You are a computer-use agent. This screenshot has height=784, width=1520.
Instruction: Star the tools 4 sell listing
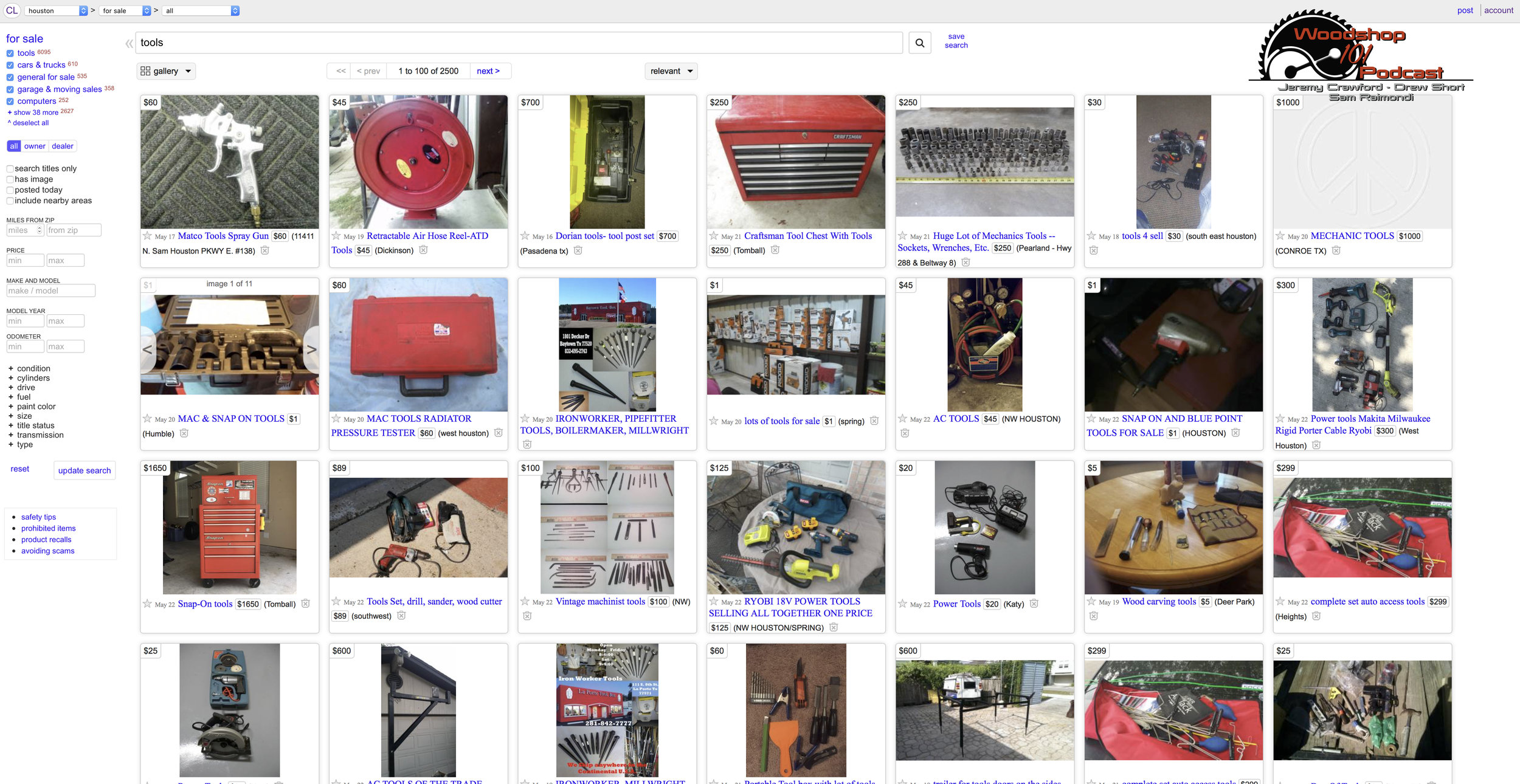tap(1091, 236)
